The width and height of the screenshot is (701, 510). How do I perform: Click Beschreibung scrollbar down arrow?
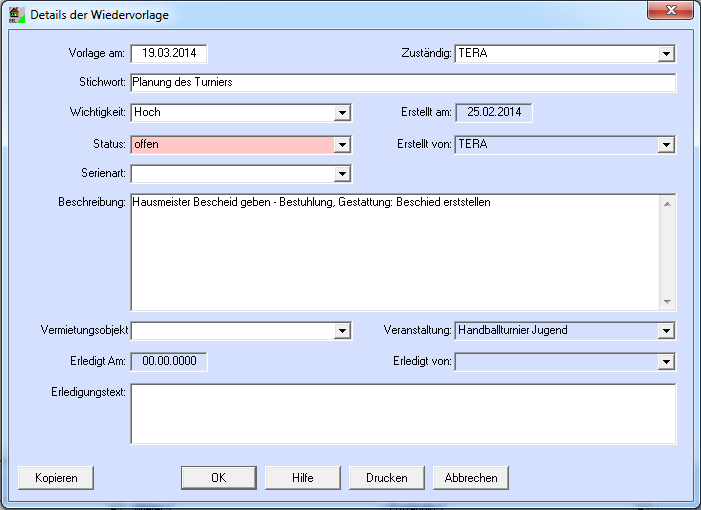(x=667, y=302)
